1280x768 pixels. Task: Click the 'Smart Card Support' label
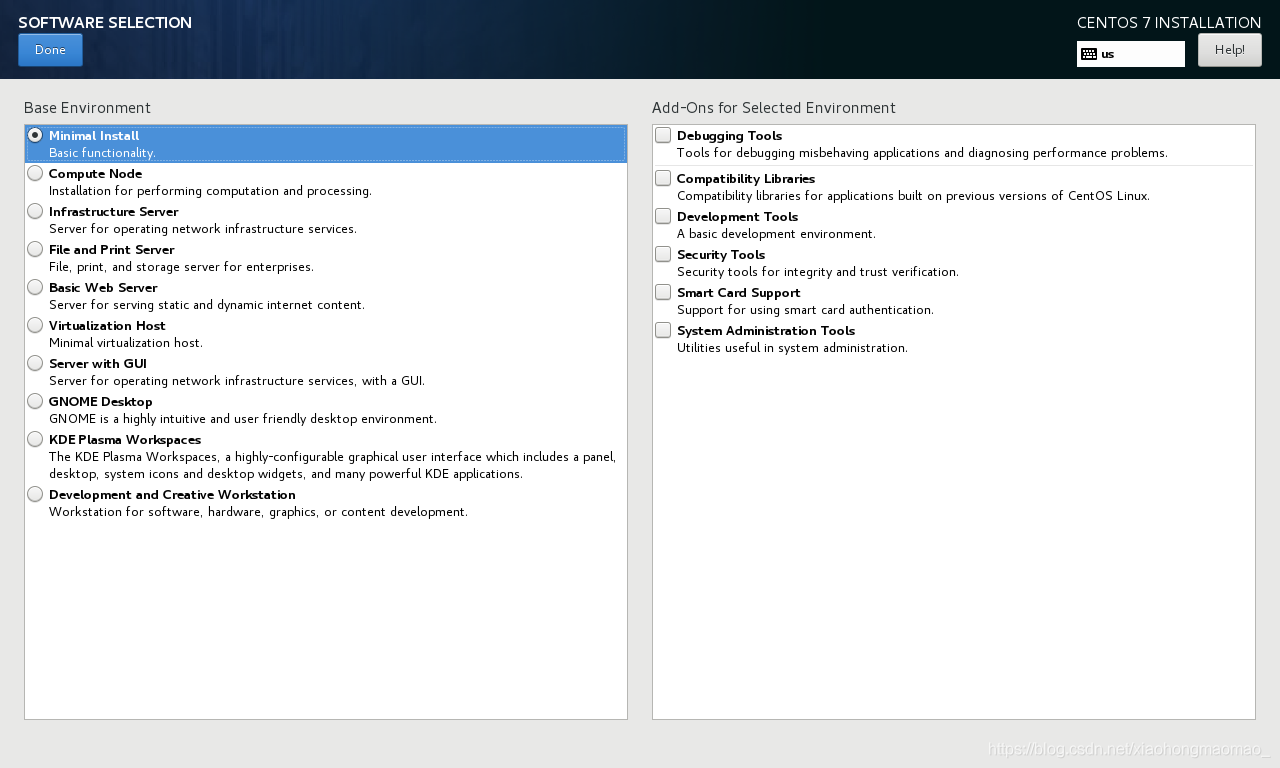point(739,293)
